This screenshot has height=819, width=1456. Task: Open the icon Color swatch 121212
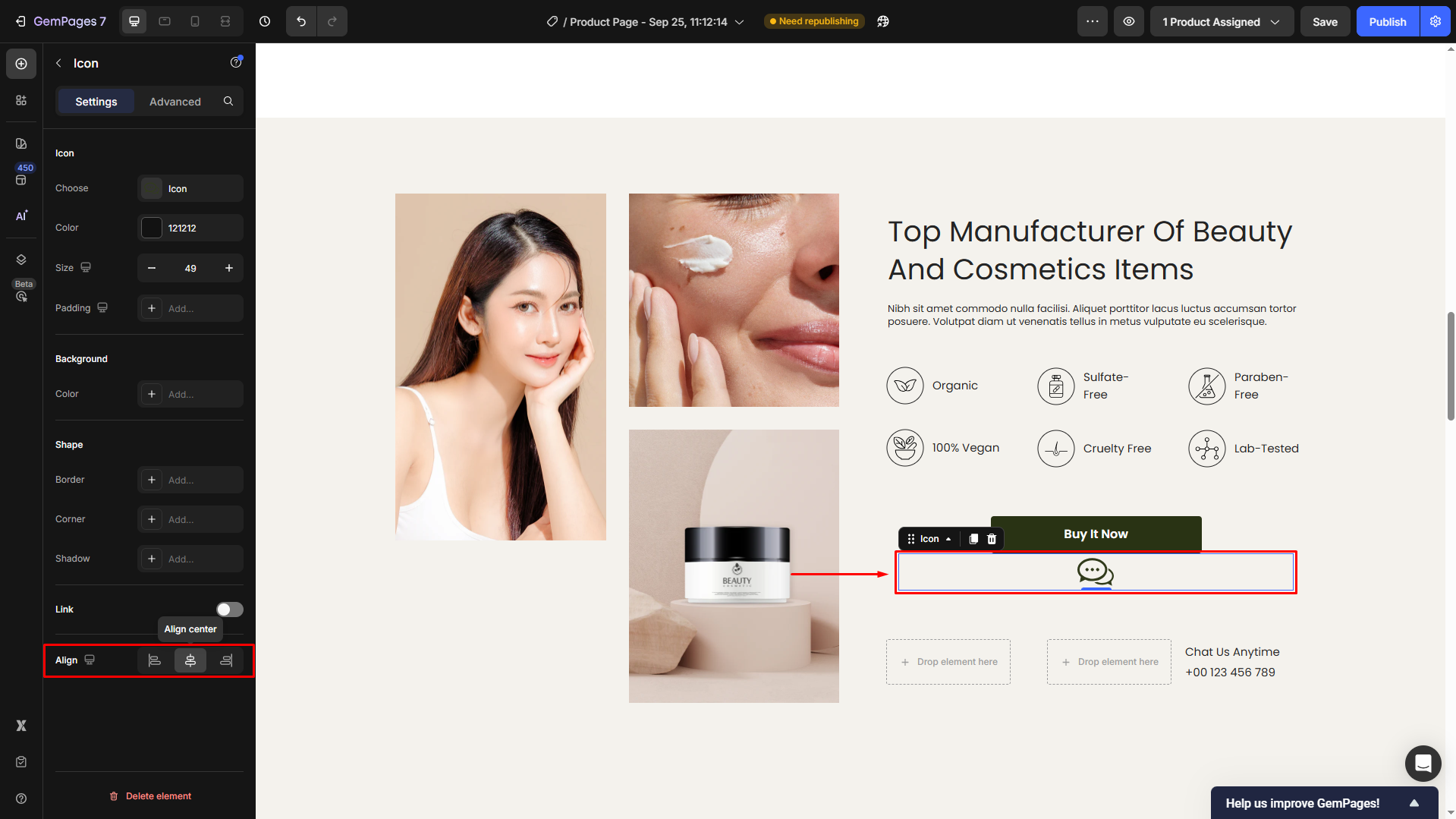[152, 228]
